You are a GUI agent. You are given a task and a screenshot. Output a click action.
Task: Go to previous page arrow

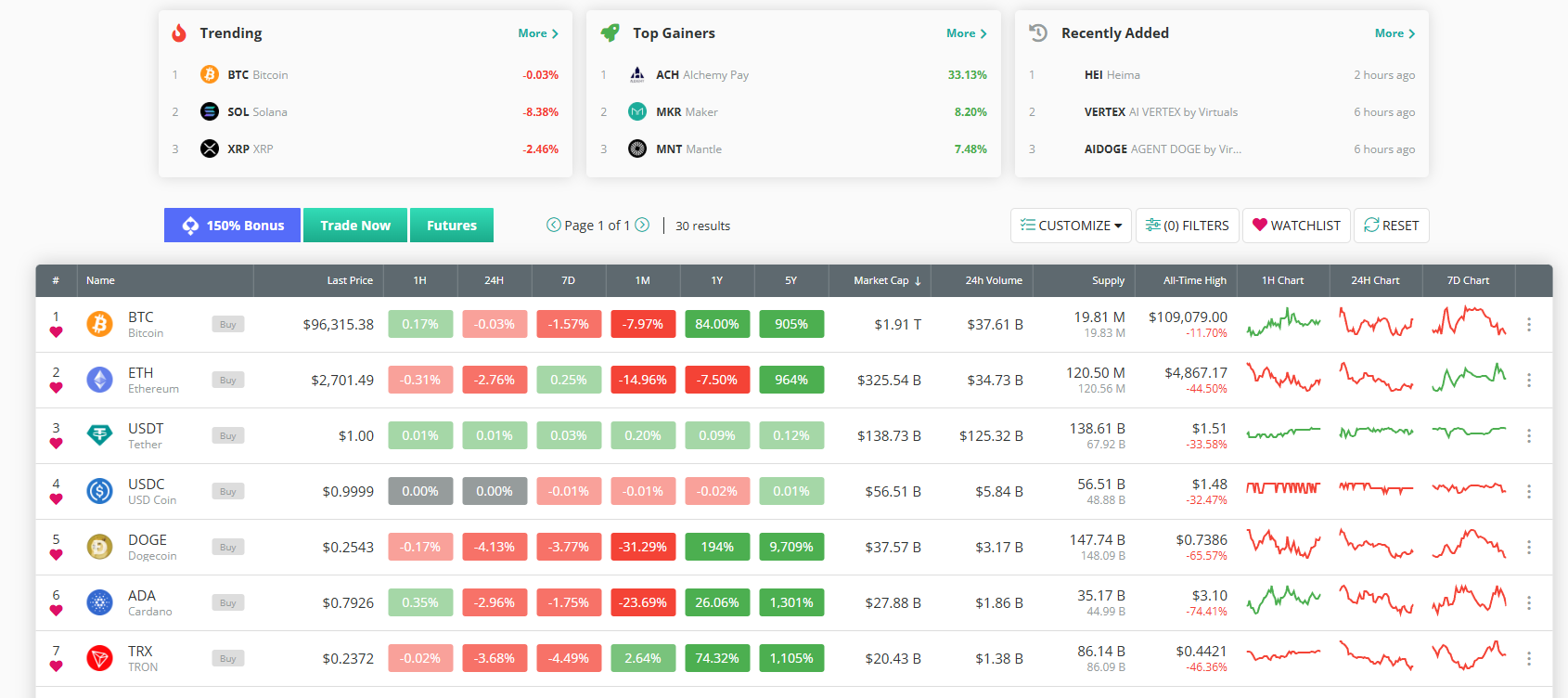coord(554,225)
